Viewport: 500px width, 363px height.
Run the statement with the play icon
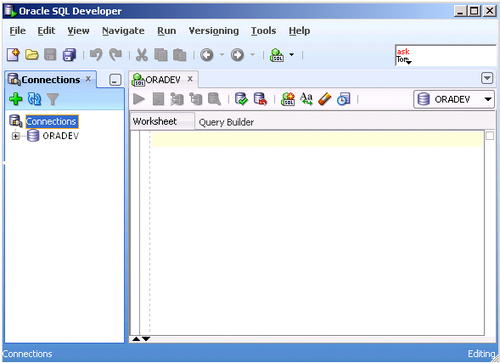[139, 99]
